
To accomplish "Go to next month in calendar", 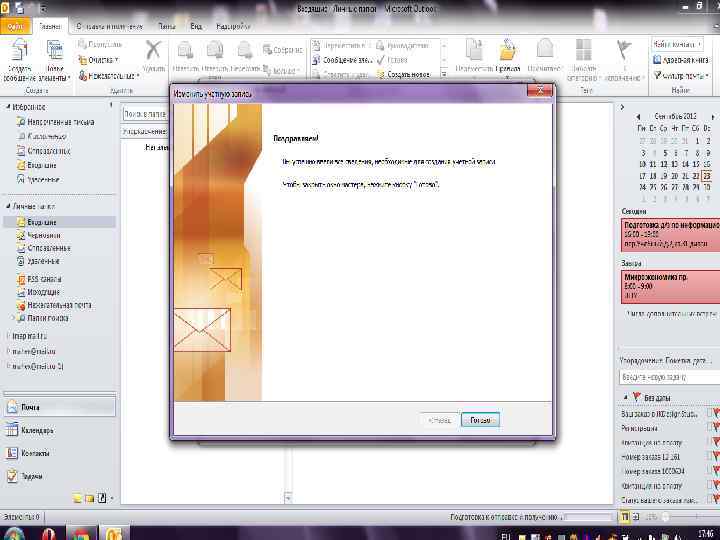I will [x=713, y=117].
